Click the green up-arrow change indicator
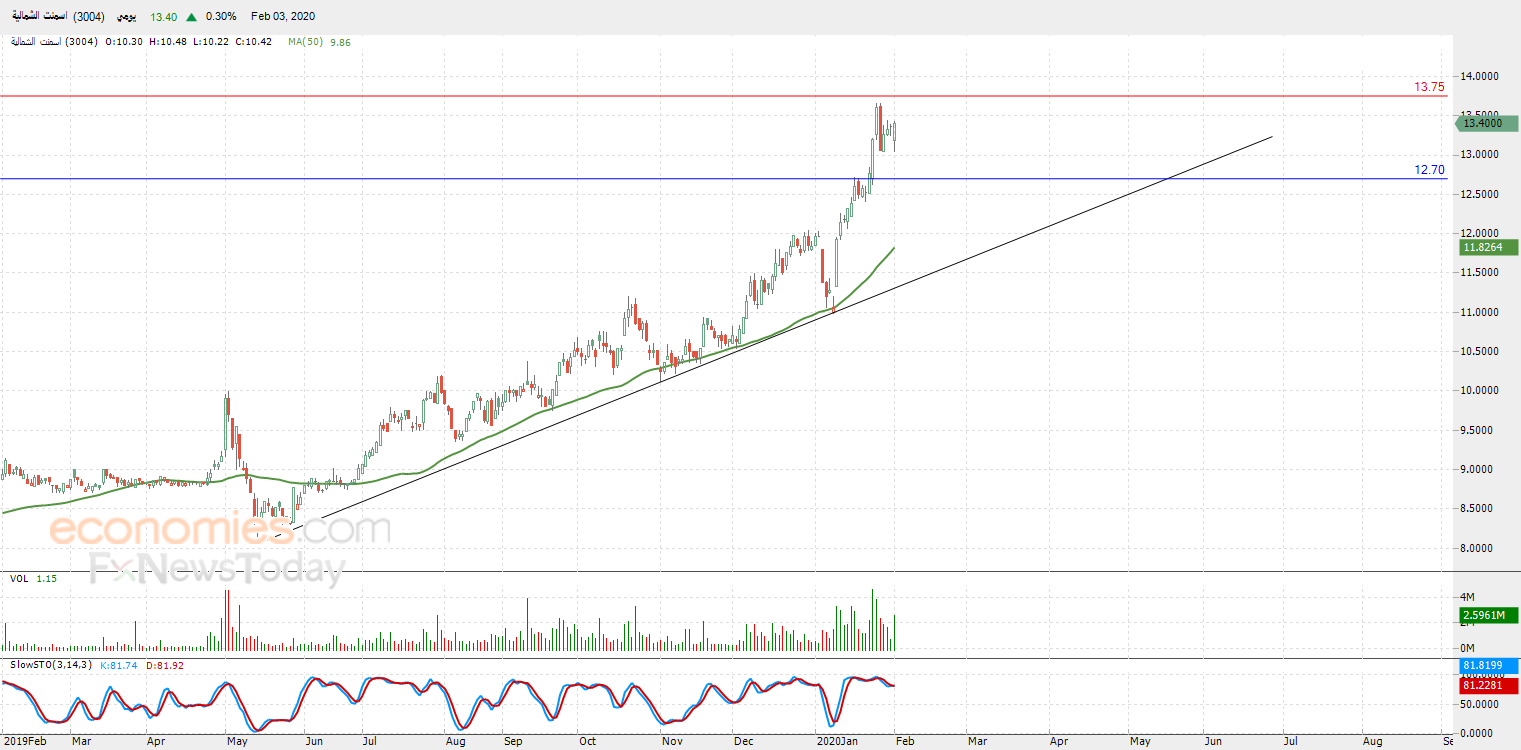The height and width of the screenshot is (750, 1521). click(x=191, y=17)
